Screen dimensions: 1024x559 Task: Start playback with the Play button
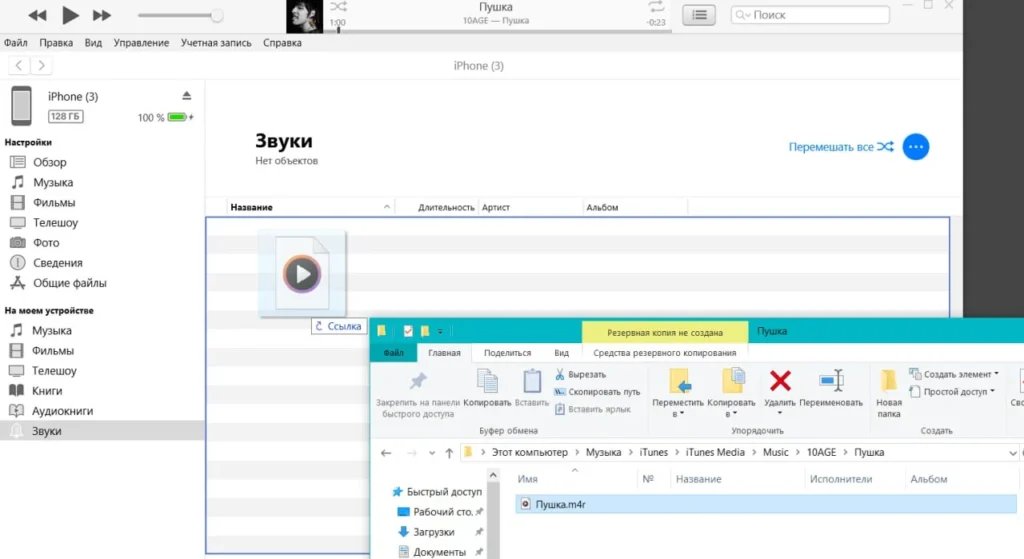click(70, 14)
